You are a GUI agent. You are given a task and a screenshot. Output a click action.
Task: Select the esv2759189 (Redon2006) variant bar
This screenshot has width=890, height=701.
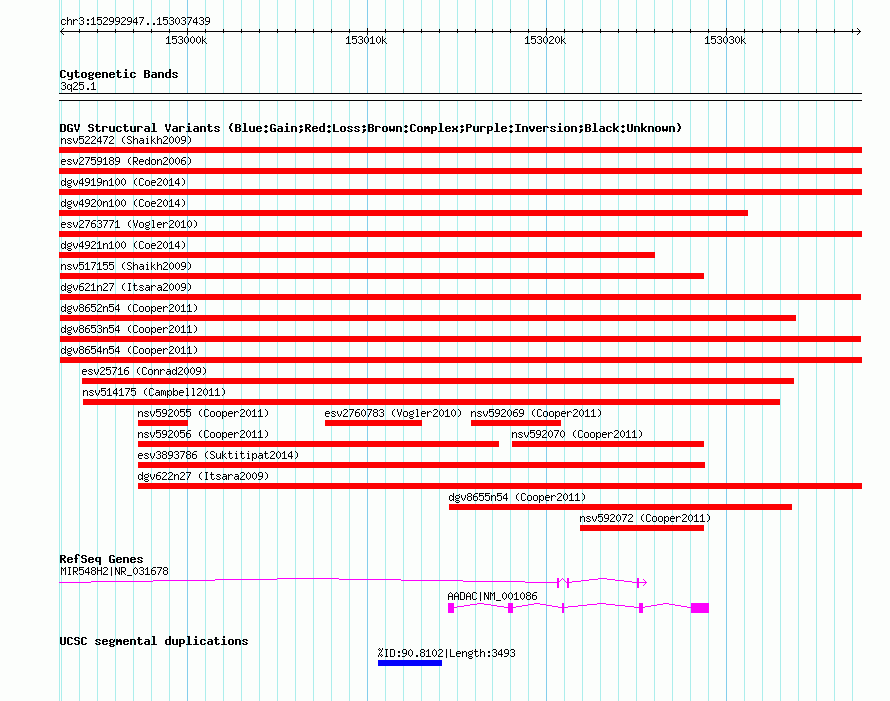(460, 171)
